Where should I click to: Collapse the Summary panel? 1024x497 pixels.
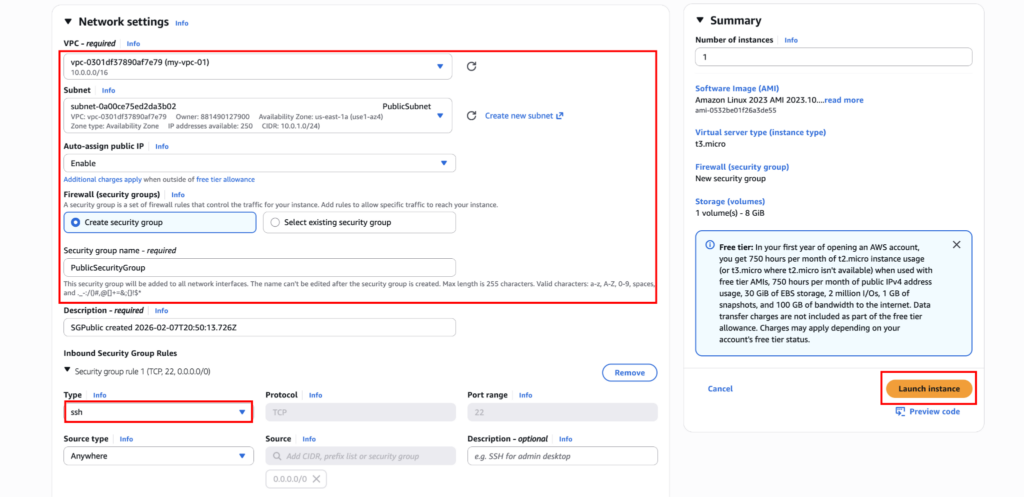699,20
